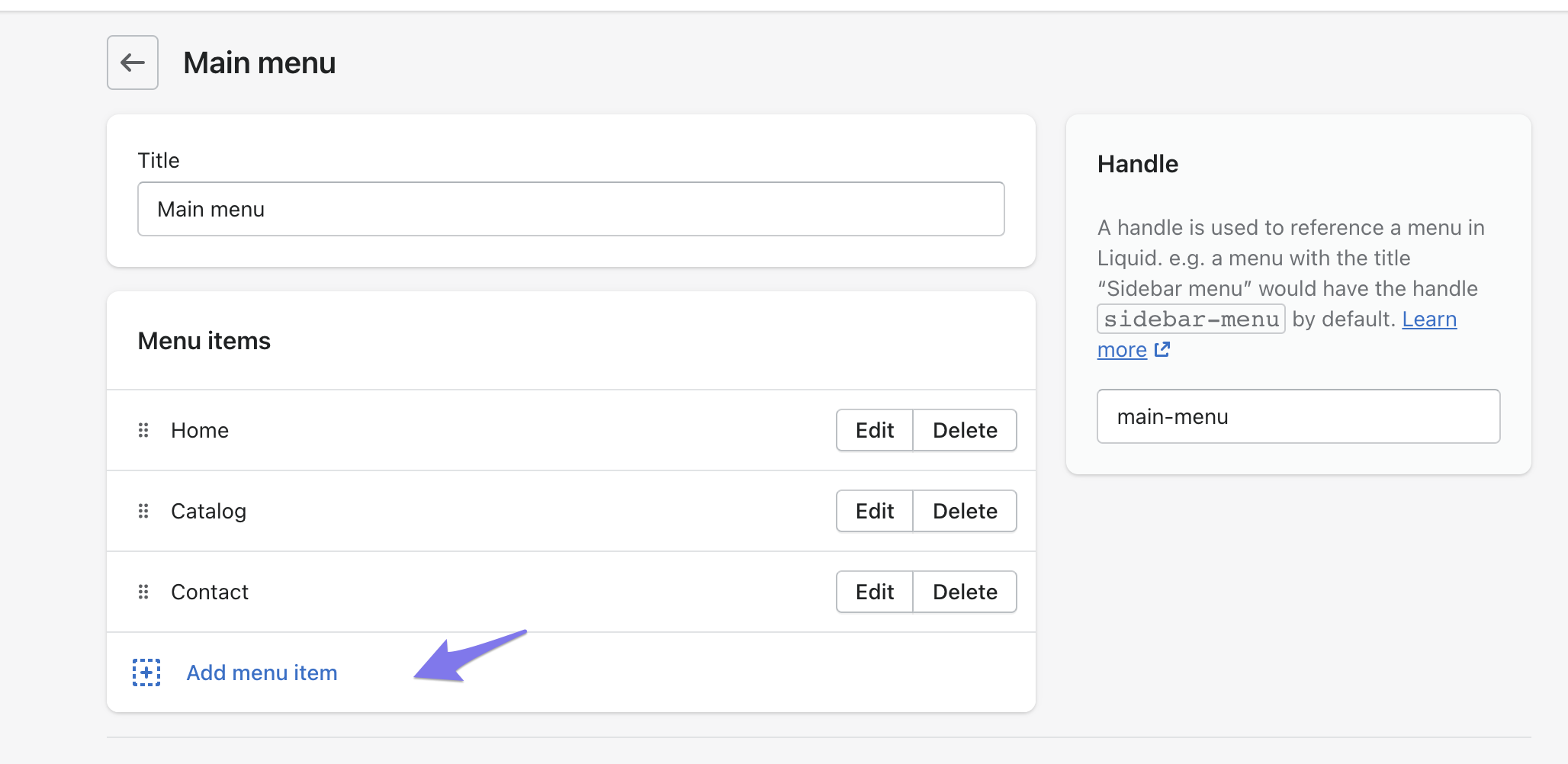Viewport: 1568px width, 764px height.
Task: Click drag handle icon beside Contact
Action: point(143,592)
